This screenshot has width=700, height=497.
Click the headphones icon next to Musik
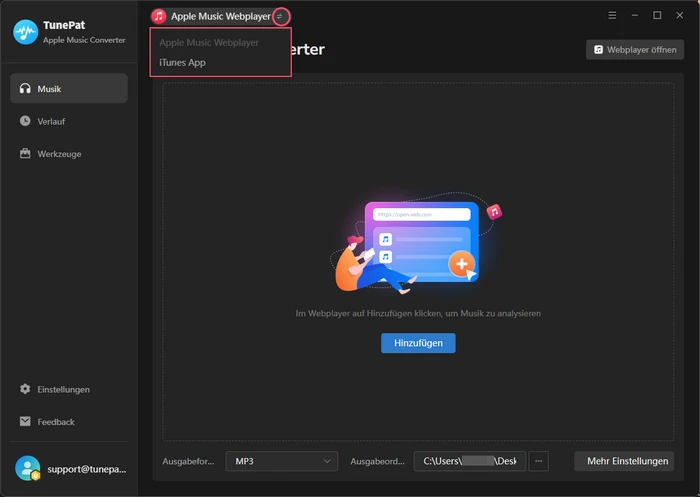[x=25, y=88]
